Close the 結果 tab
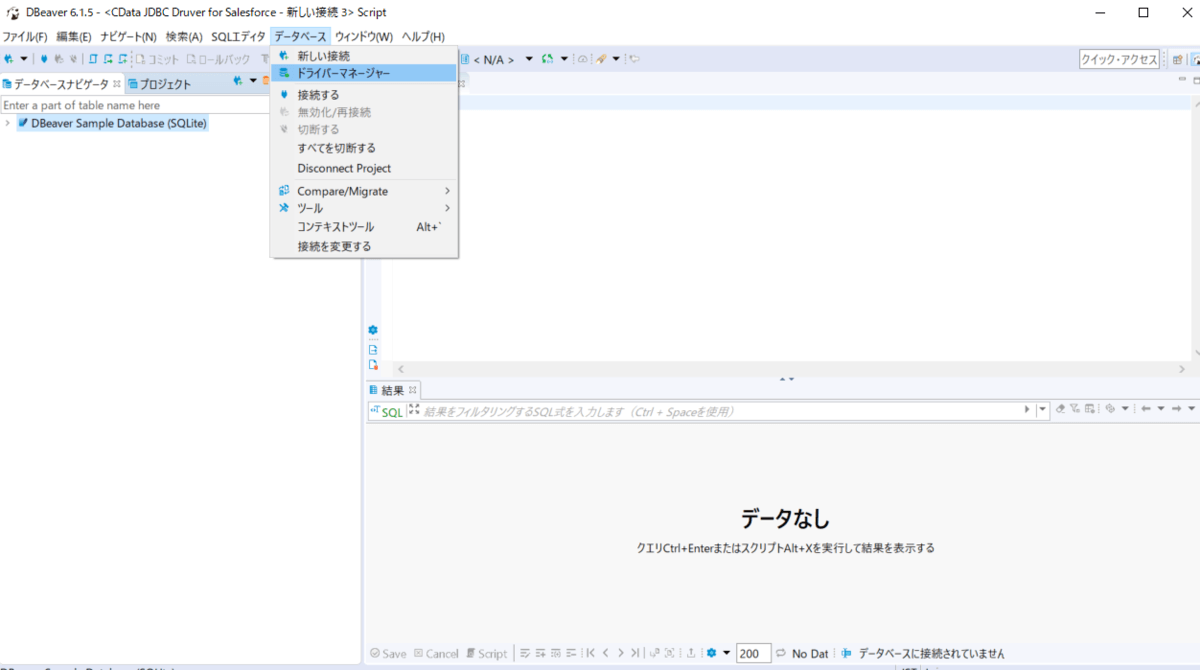This screenshot has width=1200, height=670. pos(412,390)
